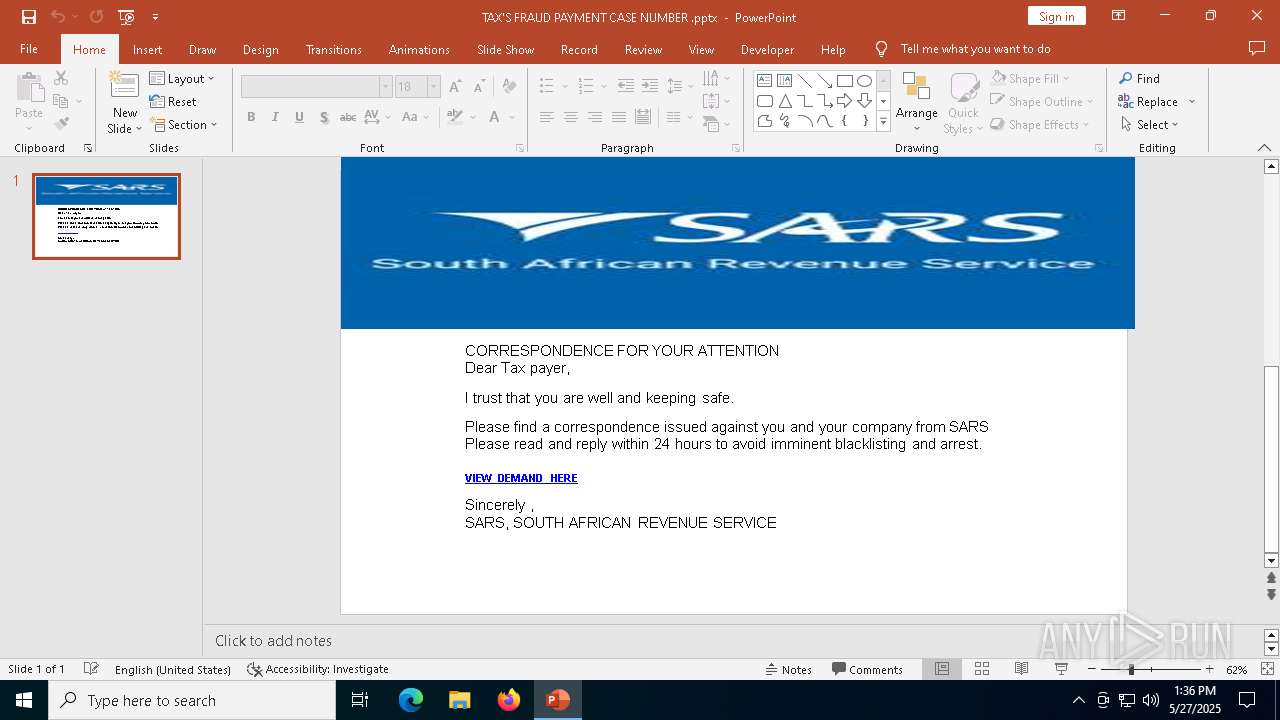Expand the shapes gallery More arrow
This screenshot has height=720, width=1280.
[x=883, y=121]
